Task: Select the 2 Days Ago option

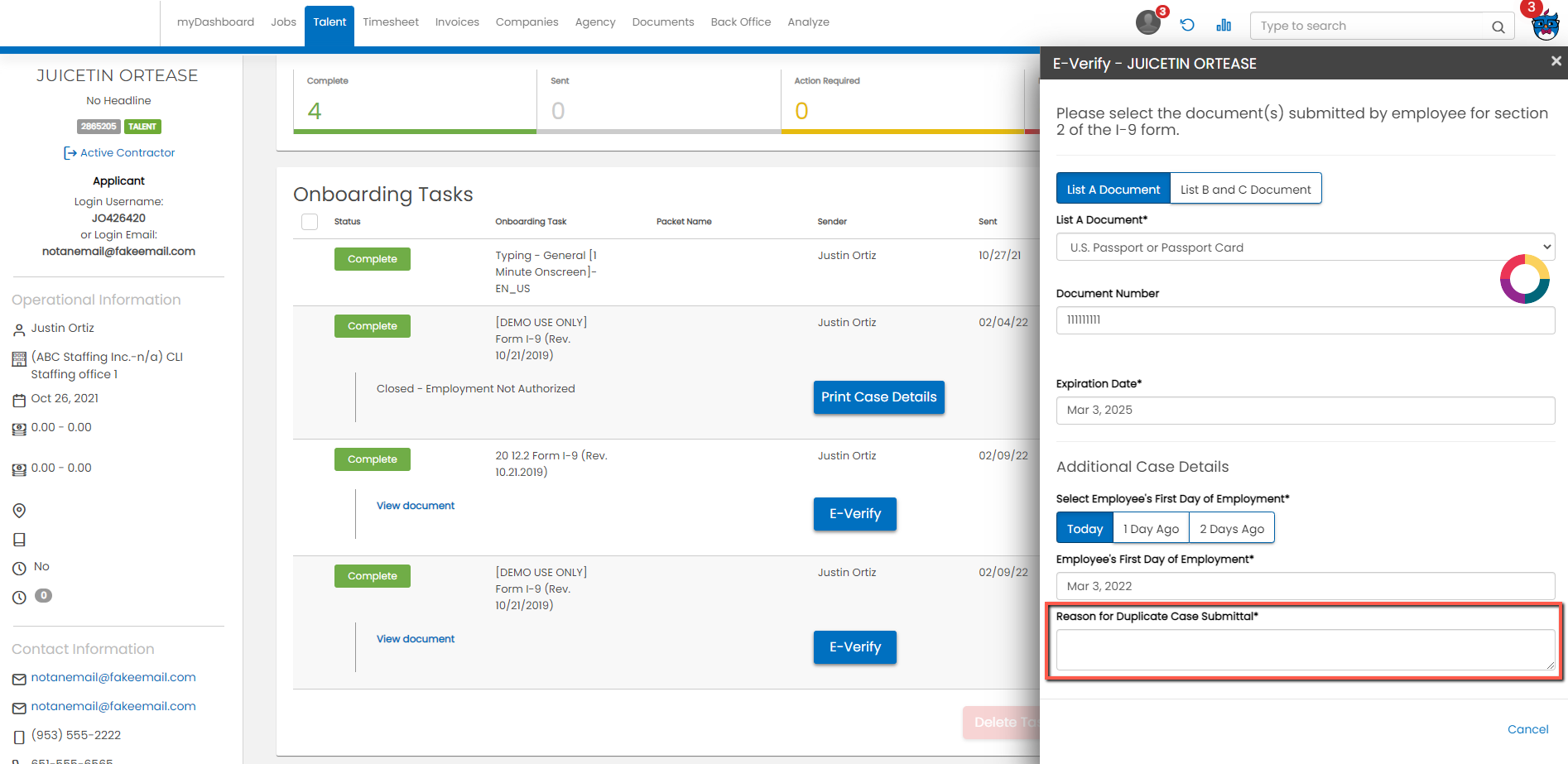Action: pyautogui.click(x=1232, y=528)
